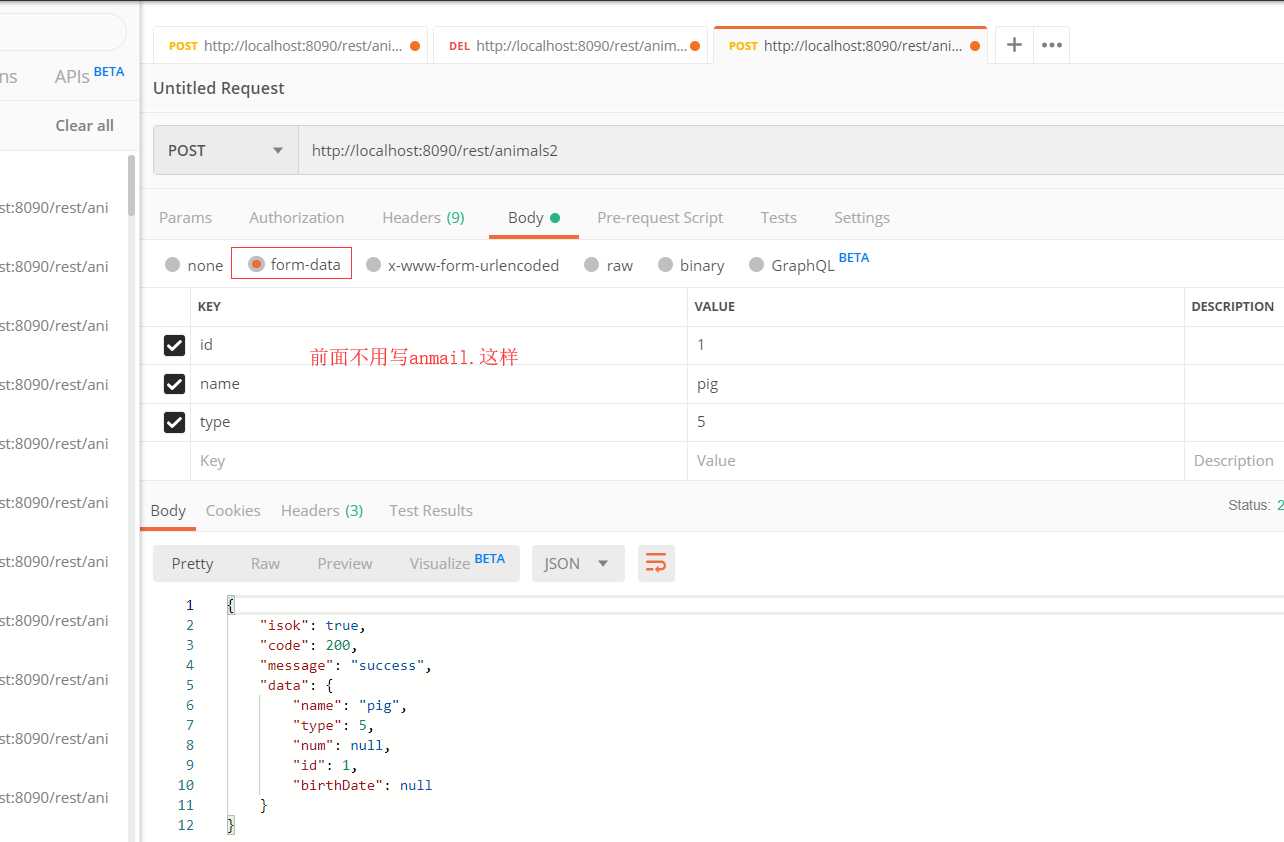Screen dimensions: 1284x842
Task: Open the Params tab
Action: click(185, 217)
